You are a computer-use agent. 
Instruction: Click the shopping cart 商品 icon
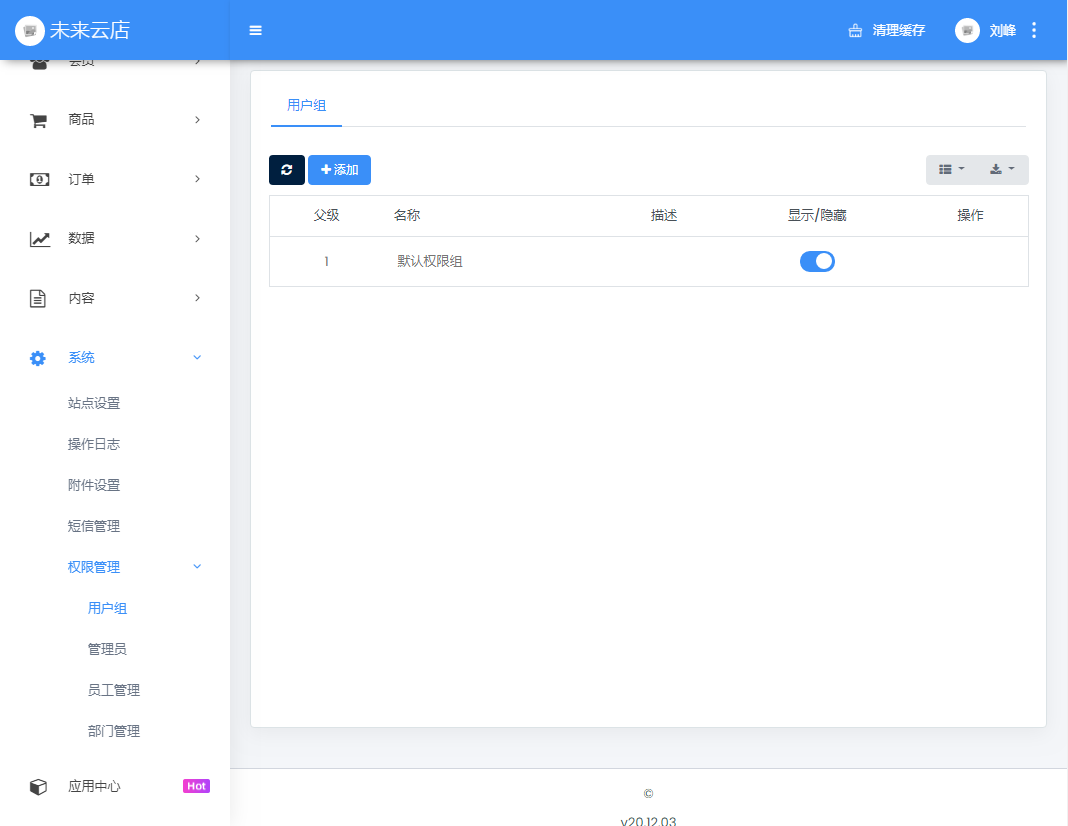(x=38, y=120)
